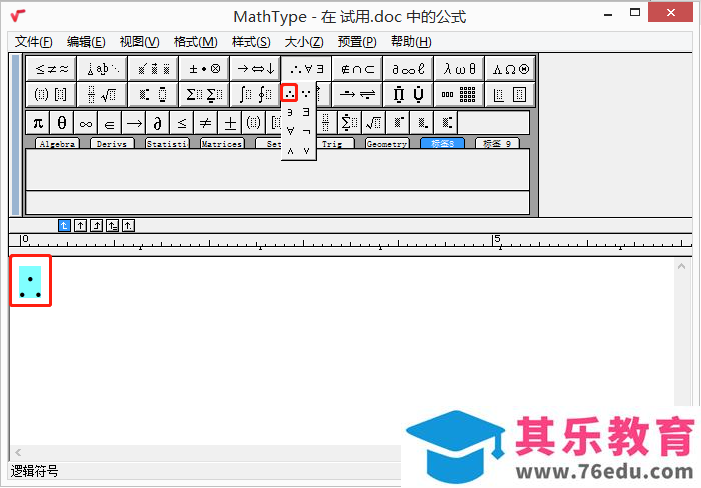Switch to the Trig tab
701x488 pixels.
coord(334,143)
